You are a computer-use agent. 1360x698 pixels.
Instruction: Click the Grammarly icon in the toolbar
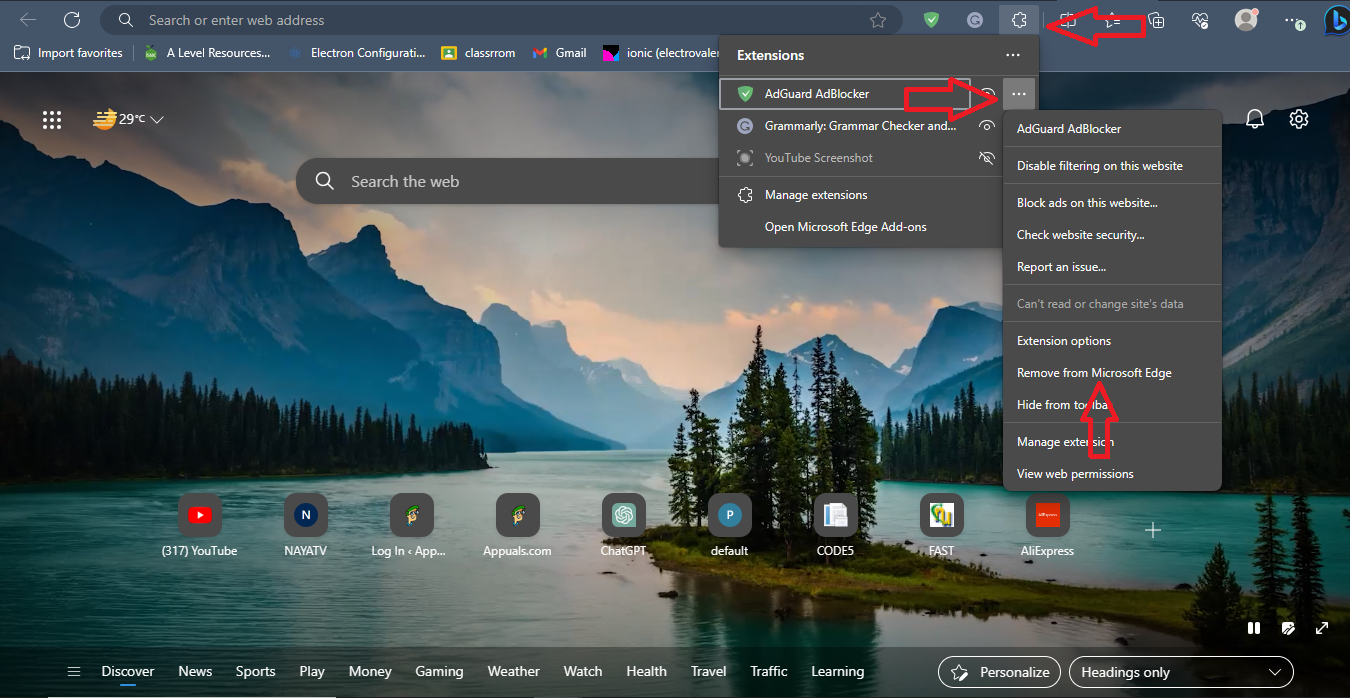point(975,20)
